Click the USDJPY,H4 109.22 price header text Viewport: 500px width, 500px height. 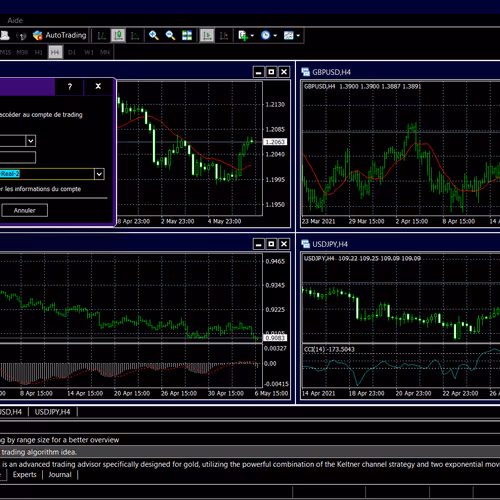click(x=362, y=258)
